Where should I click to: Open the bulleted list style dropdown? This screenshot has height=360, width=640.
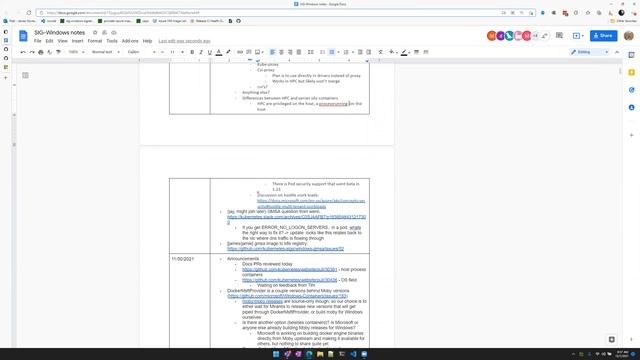338,52
